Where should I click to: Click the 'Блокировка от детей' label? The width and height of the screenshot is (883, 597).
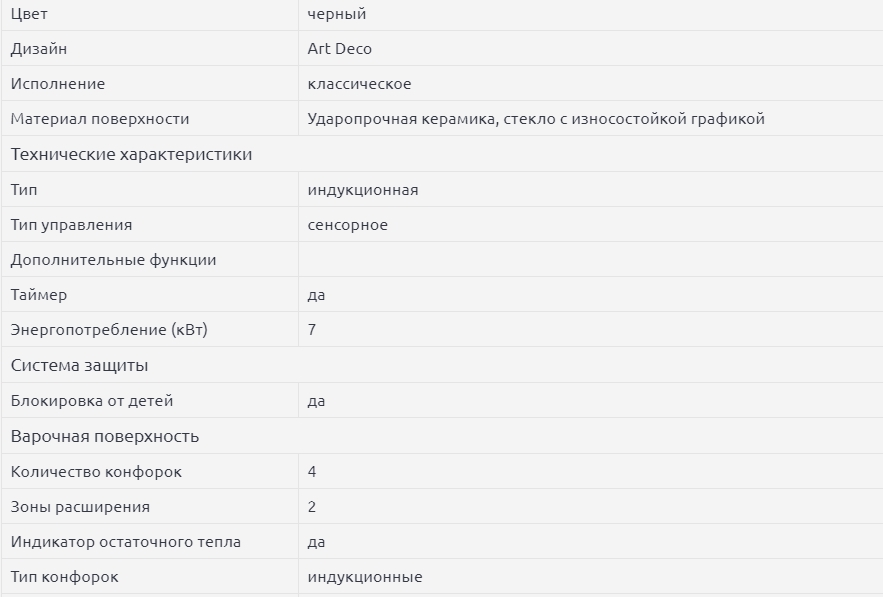[x=92, y=401]
